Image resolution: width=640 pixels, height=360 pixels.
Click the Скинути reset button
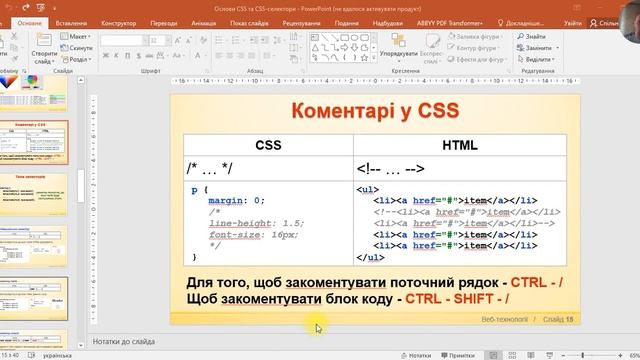pos(76,48)
